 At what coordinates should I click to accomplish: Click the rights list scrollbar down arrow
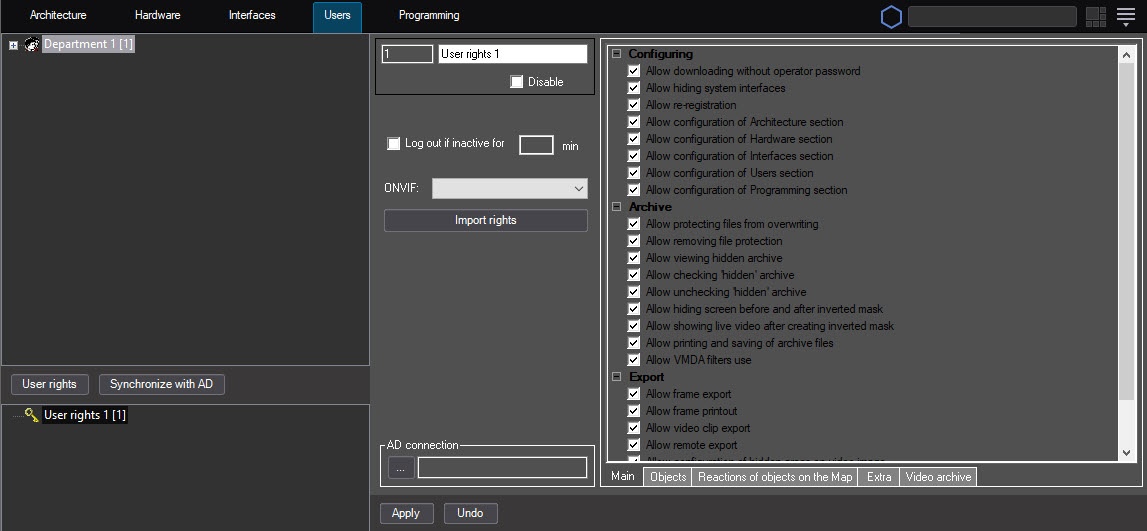tap(1127, 452)
